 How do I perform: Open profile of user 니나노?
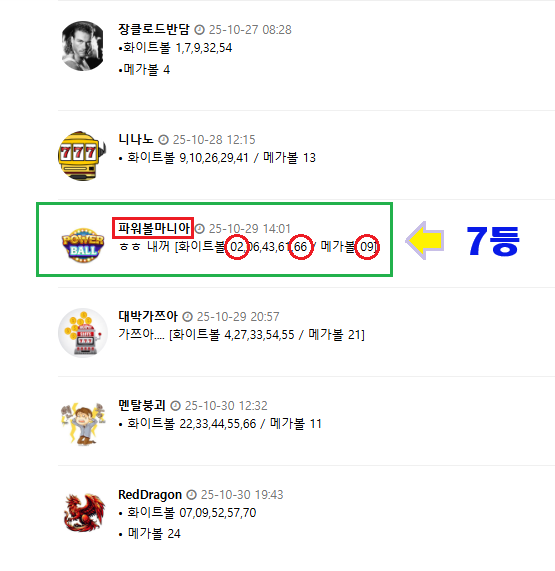click(x=136, y=139)
